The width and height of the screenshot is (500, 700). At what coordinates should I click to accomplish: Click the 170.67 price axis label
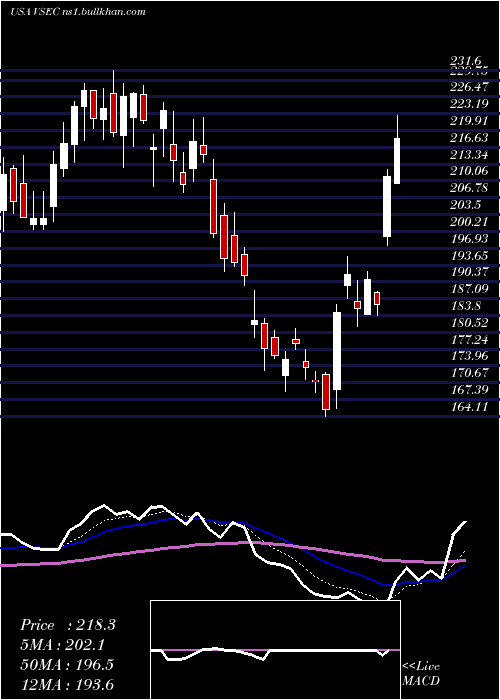click(469, 373)
